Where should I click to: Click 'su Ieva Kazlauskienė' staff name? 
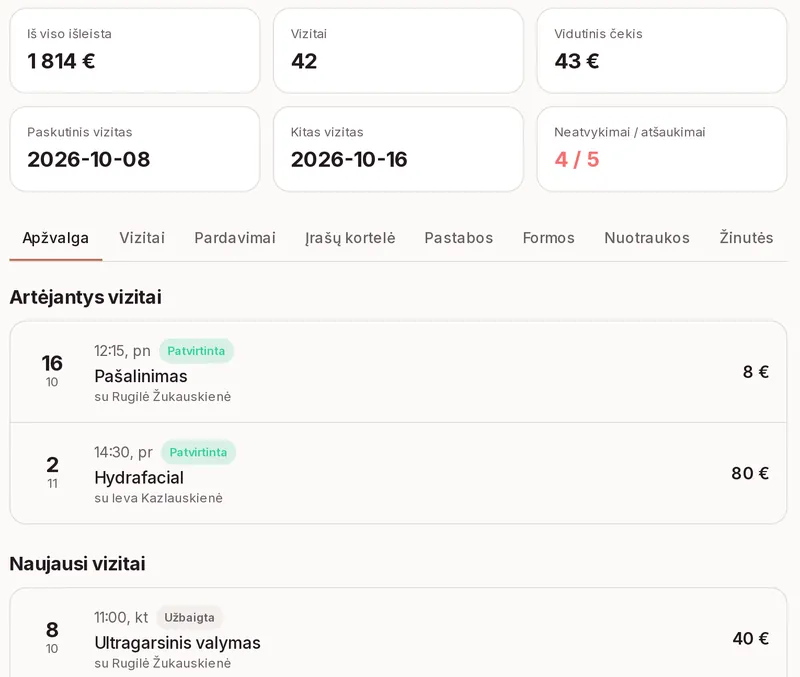tap(159, 498)
